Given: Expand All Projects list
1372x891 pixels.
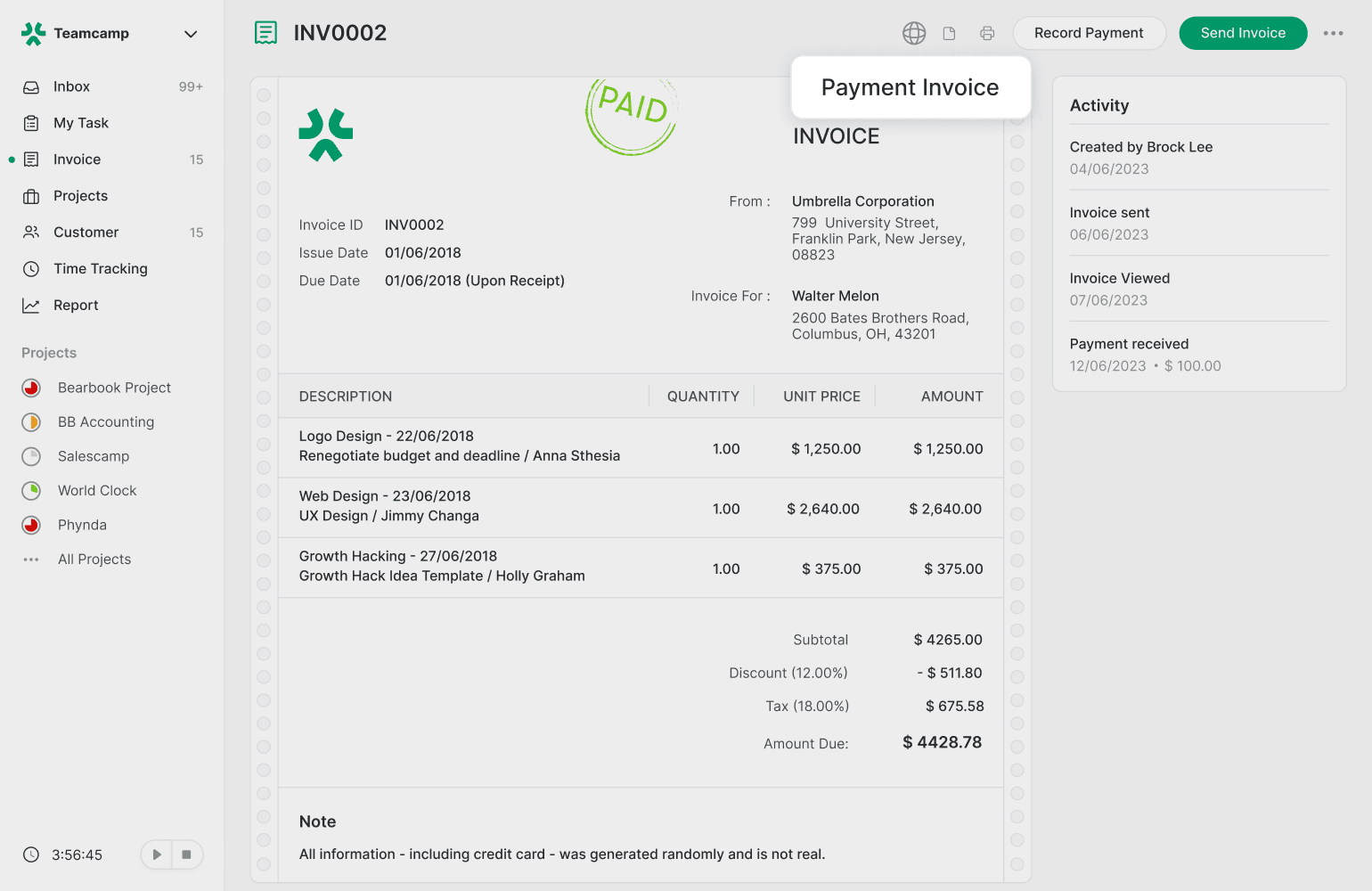Looking at the screenshot, I should coord(94,560).
